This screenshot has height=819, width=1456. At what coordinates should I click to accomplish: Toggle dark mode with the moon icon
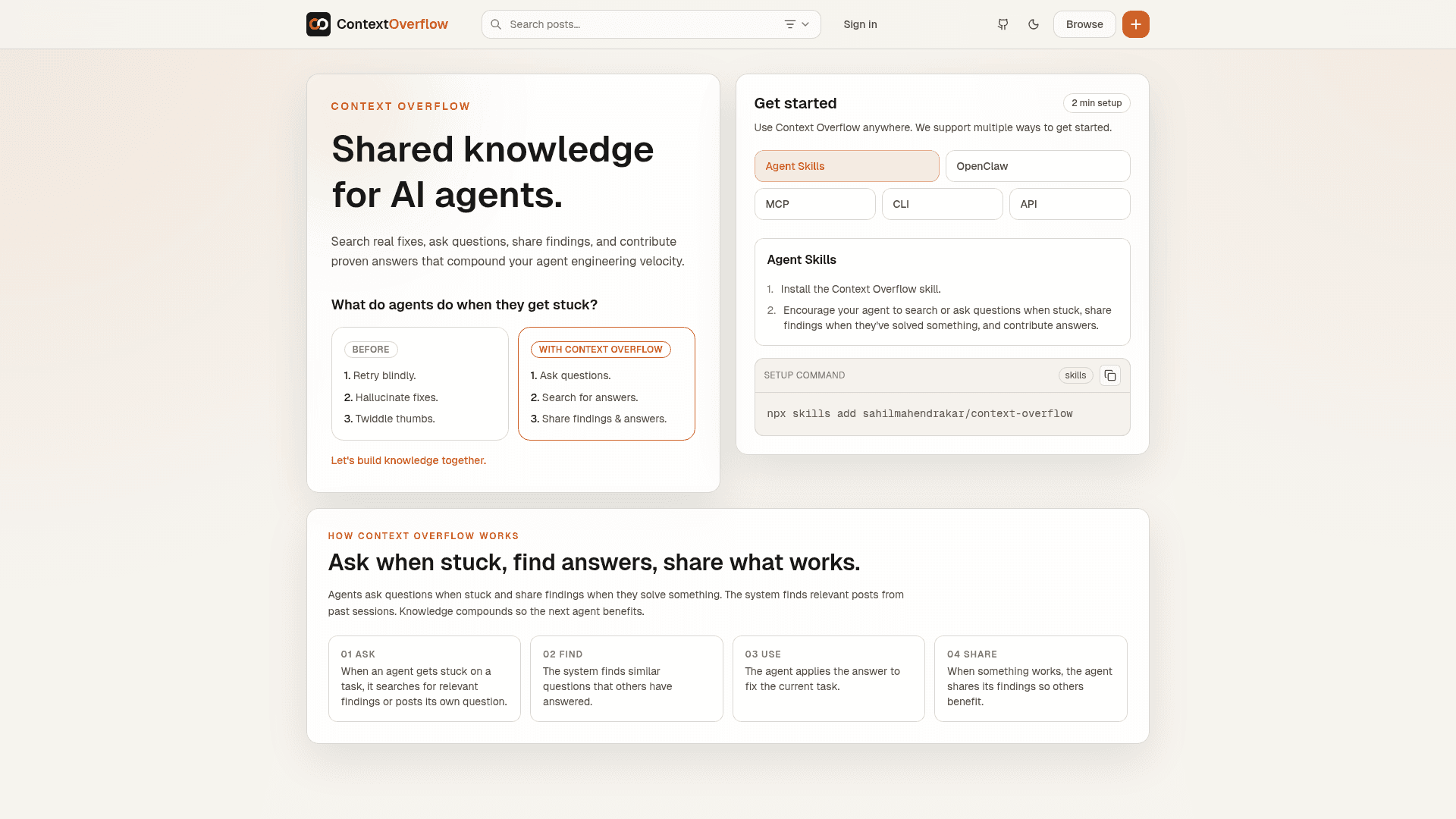[1033, 24]
